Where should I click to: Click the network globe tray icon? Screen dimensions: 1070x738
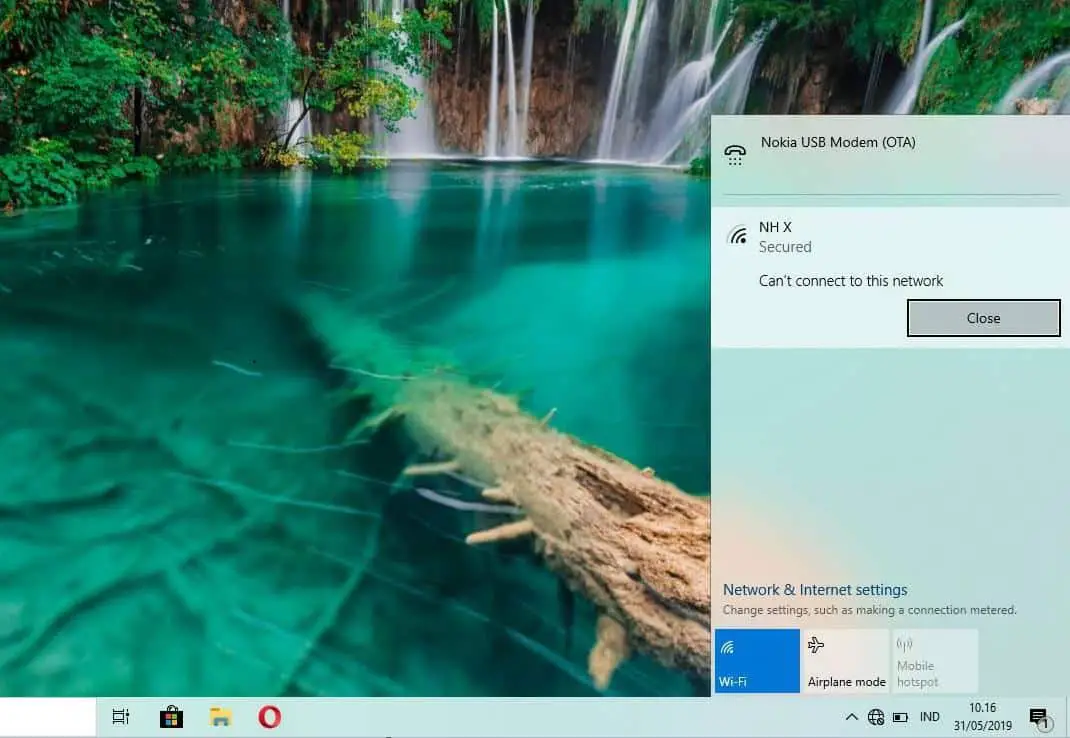876,717
